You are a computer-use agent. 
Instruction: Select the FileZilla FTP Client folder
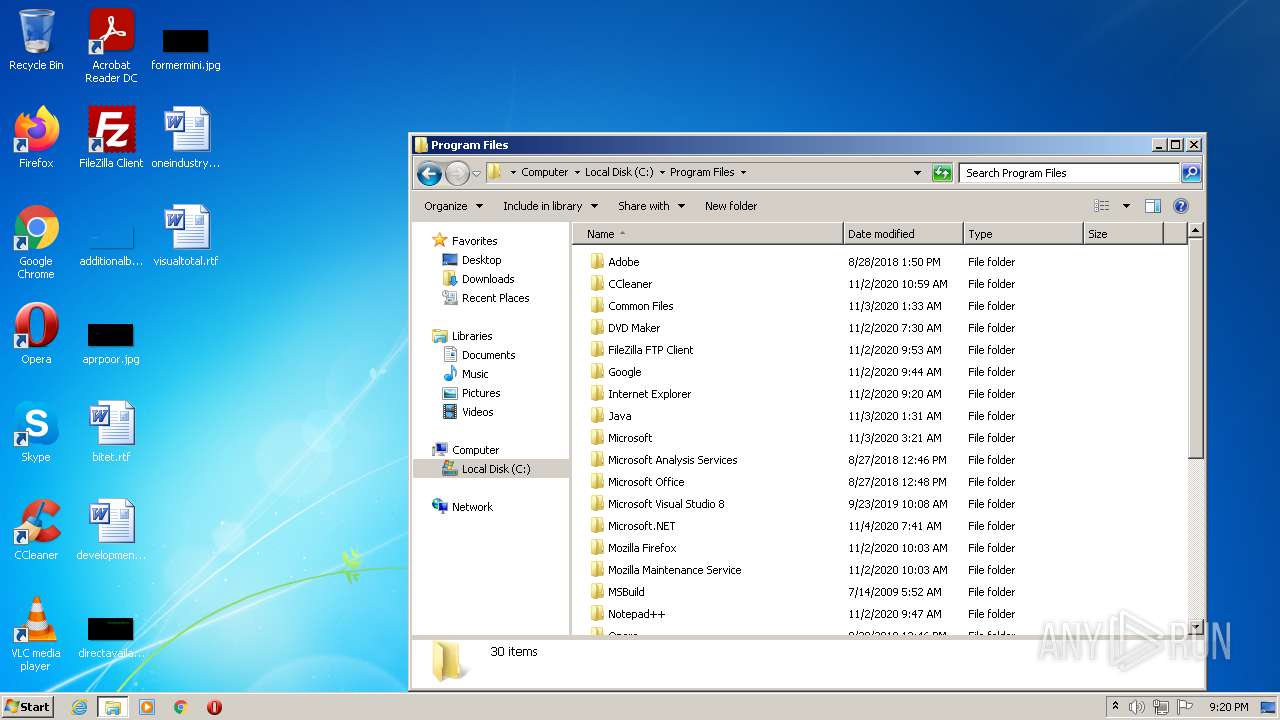point(650,350)
